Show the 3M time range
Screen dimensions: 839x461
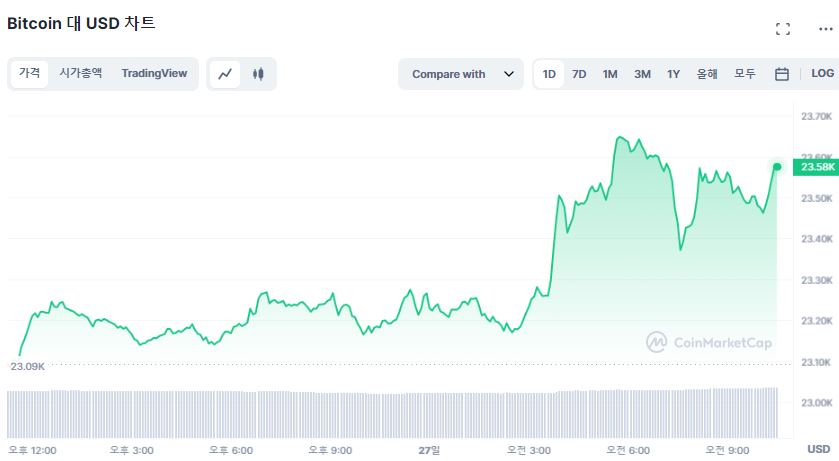coord(642,74)
